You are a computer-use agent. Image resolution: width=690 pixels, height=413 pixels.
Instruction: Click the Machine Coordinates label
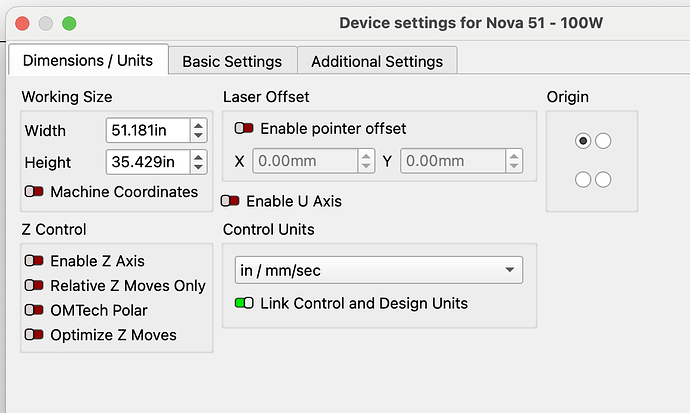tap(124, 192)
